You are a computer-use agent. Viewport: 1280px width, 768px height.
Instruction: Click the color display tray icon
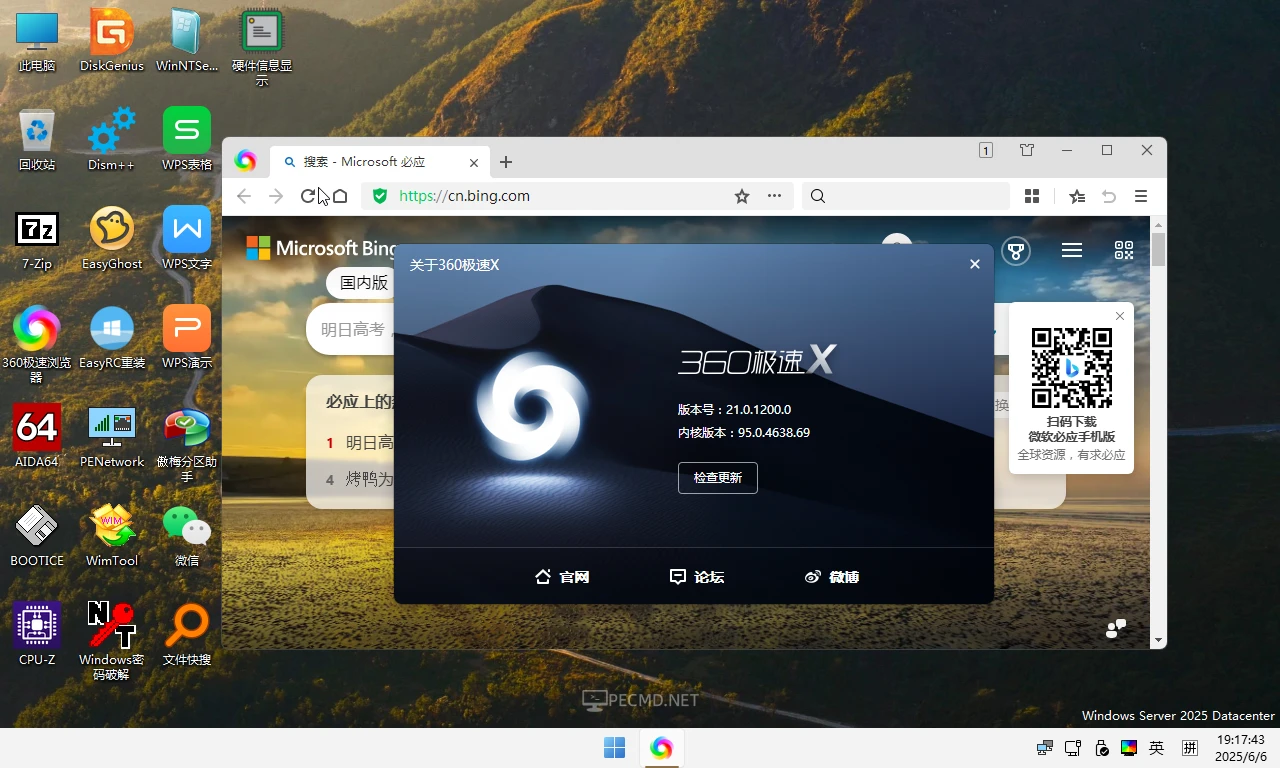pyautogui.click(x=1129, y=748)
